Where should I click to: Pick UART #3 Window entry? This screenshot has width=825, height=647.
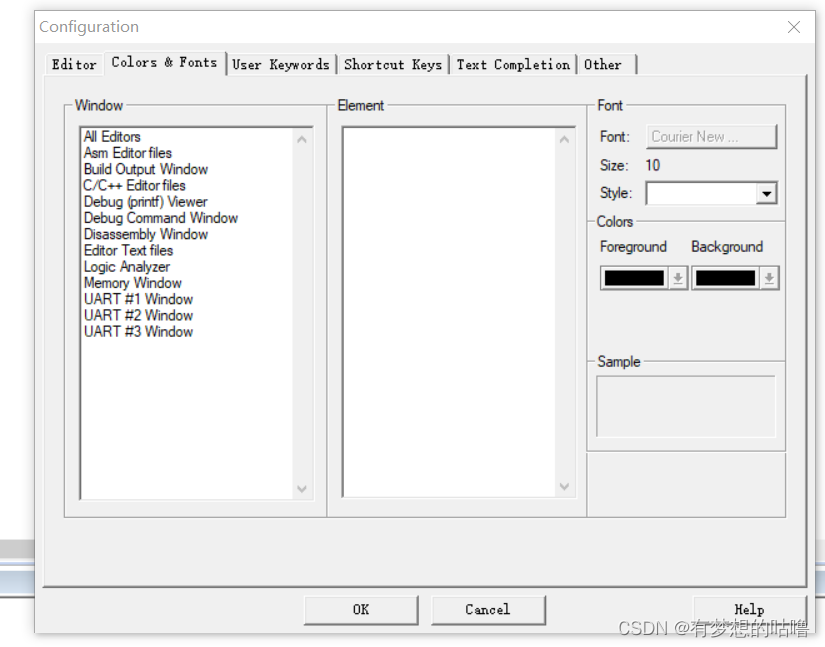coord(138,332)
